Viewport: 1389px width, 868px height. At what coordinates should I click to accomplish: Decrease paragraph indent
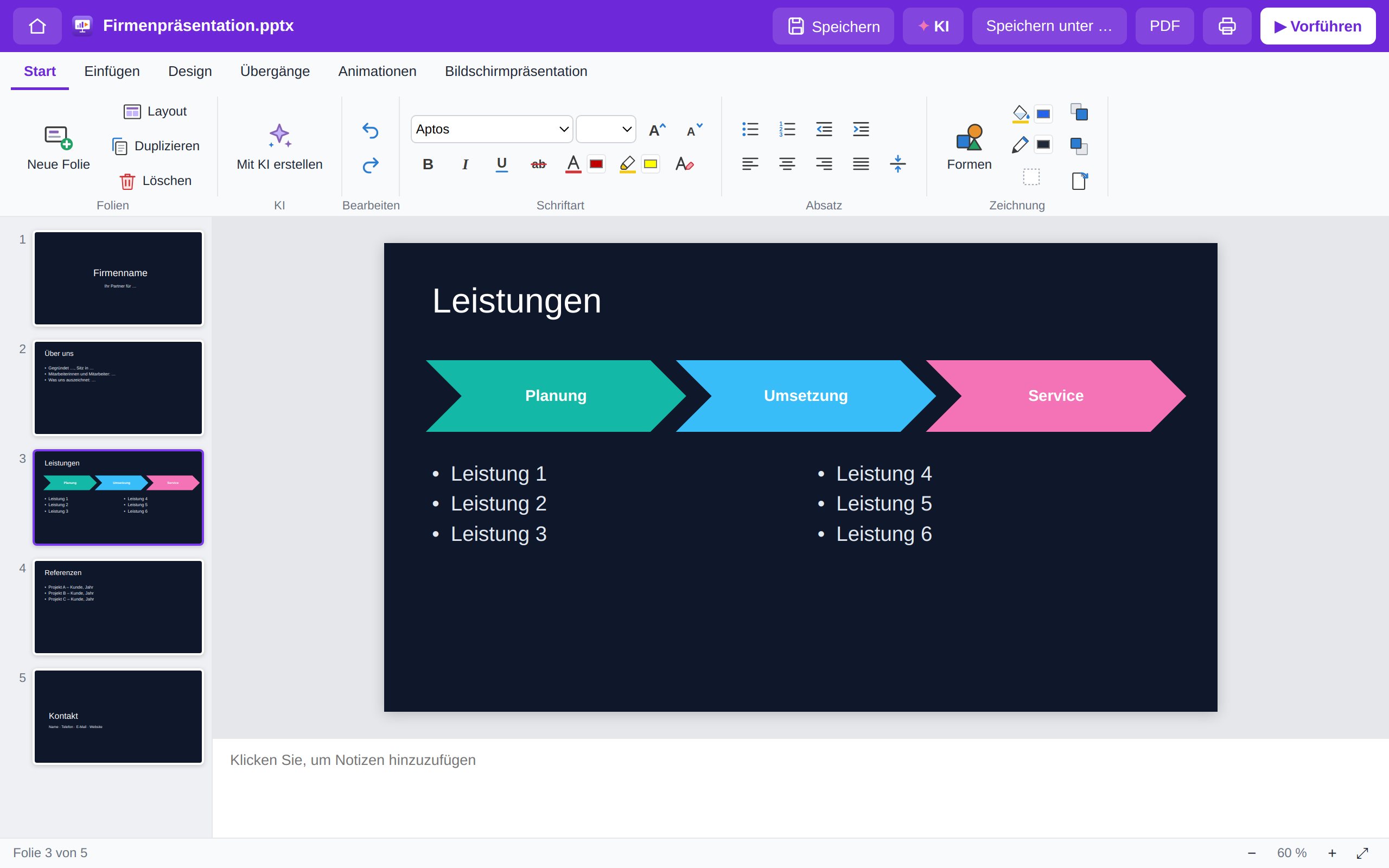(824, 129)
